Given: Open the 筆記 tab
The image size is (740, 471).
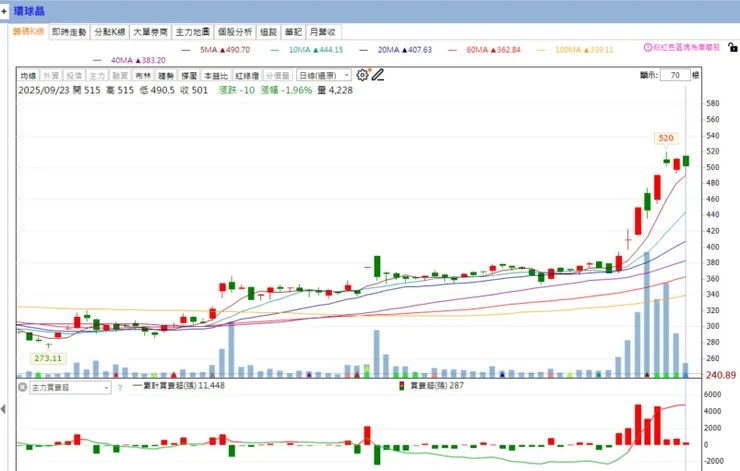Looking at the screenshot, I should click(x=293, y=32).
